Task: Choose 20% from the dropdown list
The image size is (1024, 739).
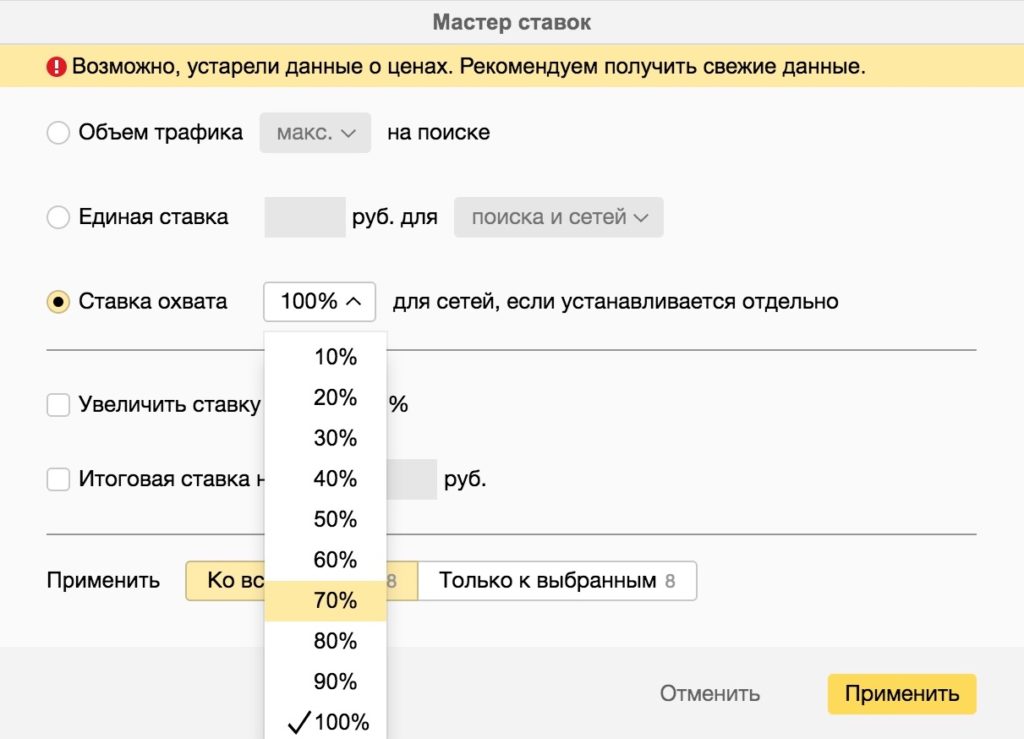Action: click(x=334, y=398)
